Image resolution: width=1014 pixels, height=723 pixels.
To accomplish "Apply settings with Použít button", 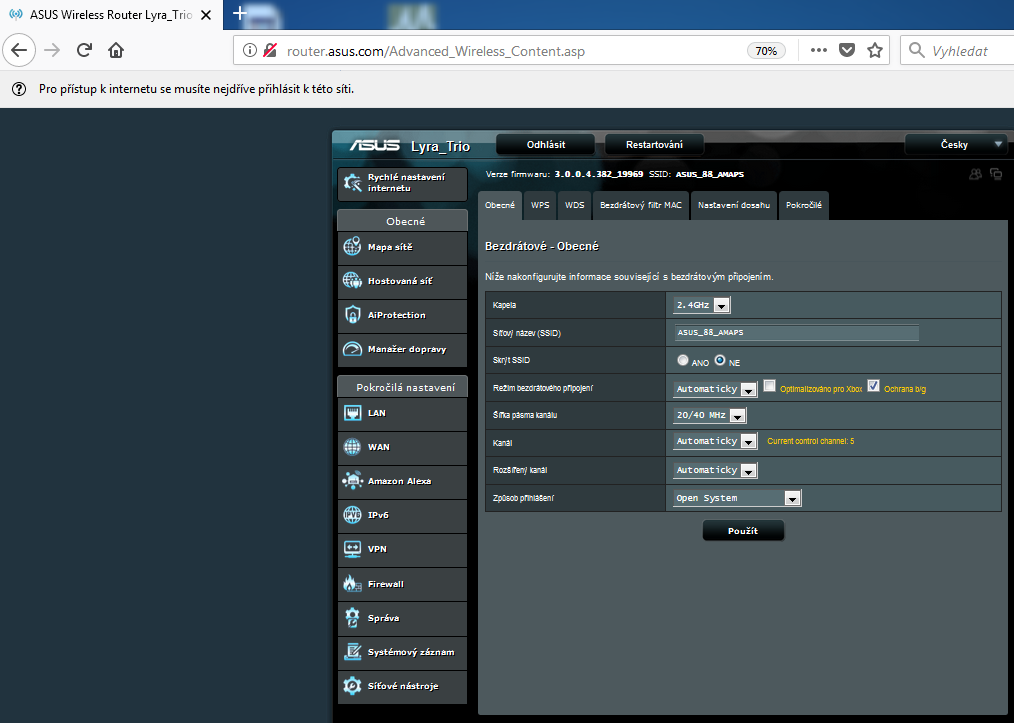I will [x=743, y=531].
